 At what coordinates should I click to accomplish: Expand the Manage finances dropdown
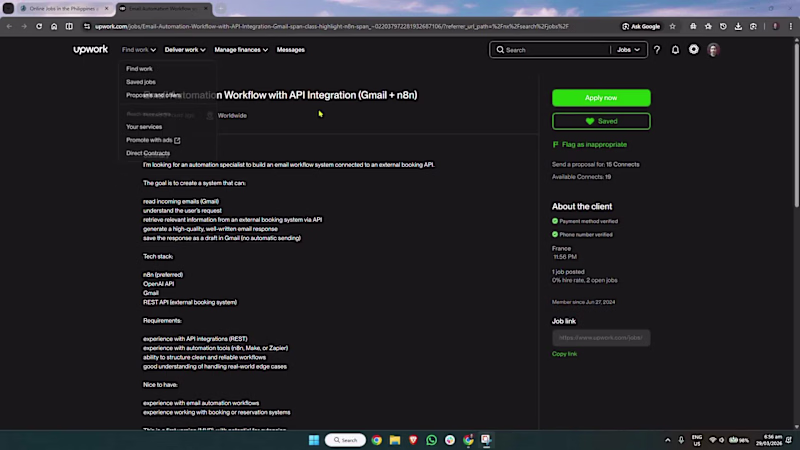pyautogui.click(x=241, y=49)
